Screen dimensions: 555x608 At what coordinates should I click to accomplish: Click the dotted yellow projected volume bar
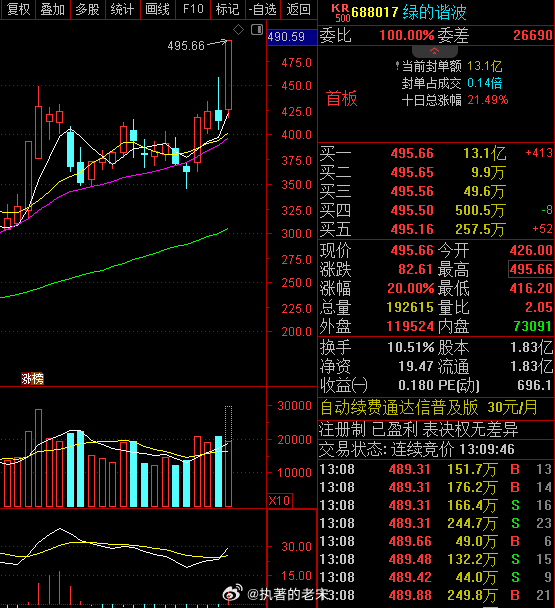point(228,423)
